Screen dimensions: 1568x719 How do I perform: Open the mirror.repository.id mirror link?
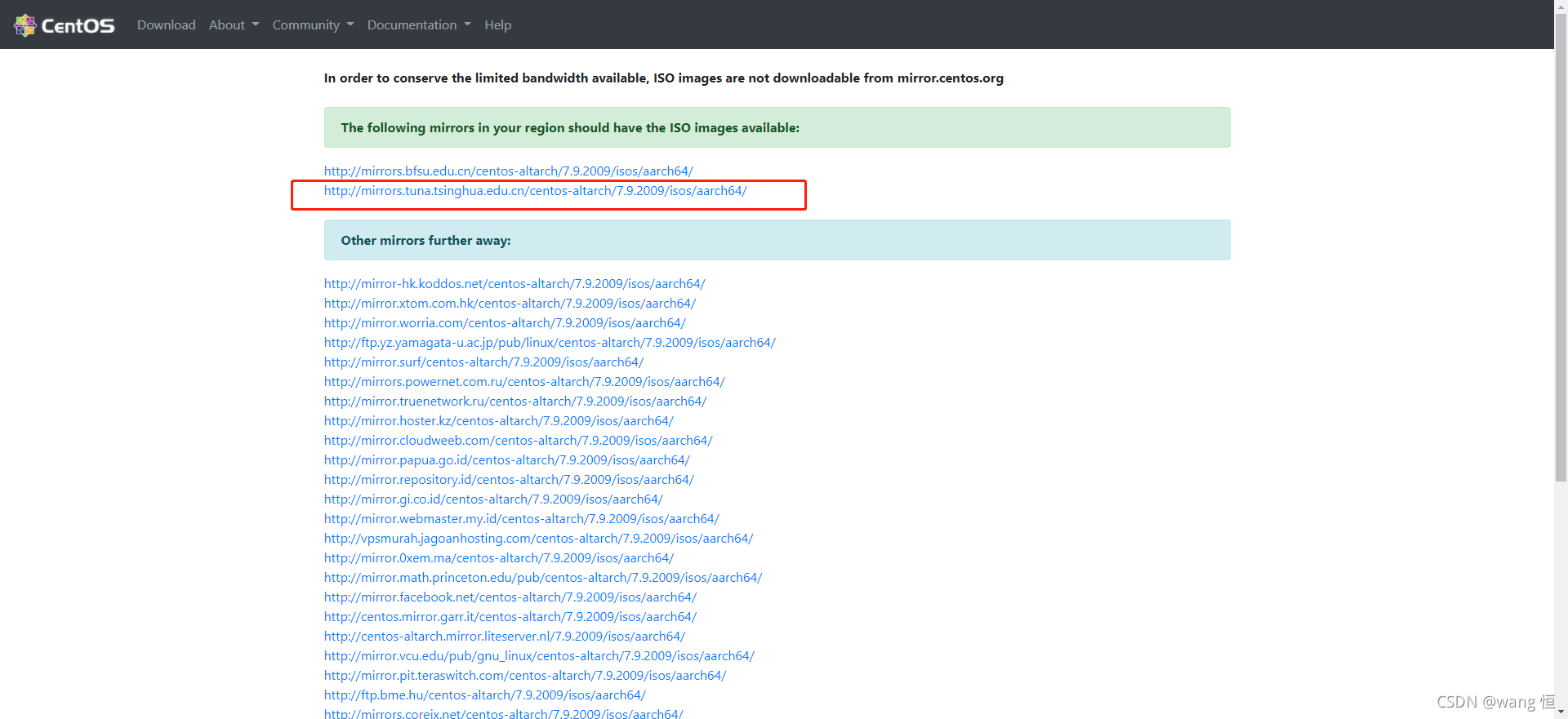tap(509, 480)
